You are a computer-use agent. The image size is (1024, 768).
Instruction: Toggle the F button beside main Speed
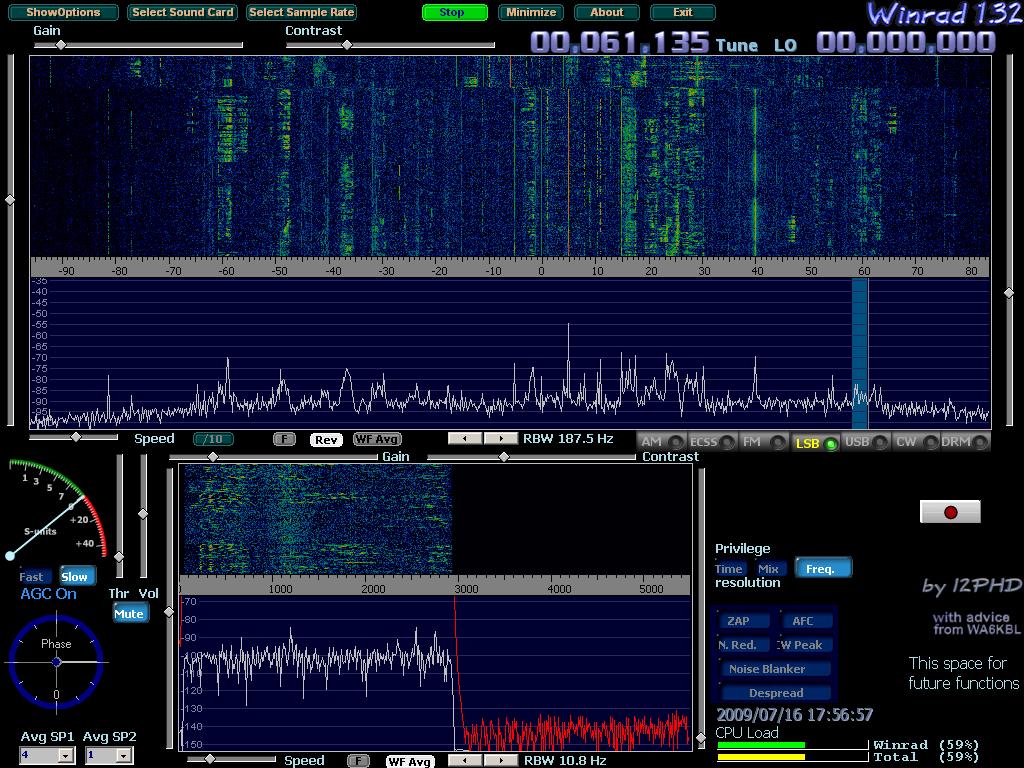point(284,440)
